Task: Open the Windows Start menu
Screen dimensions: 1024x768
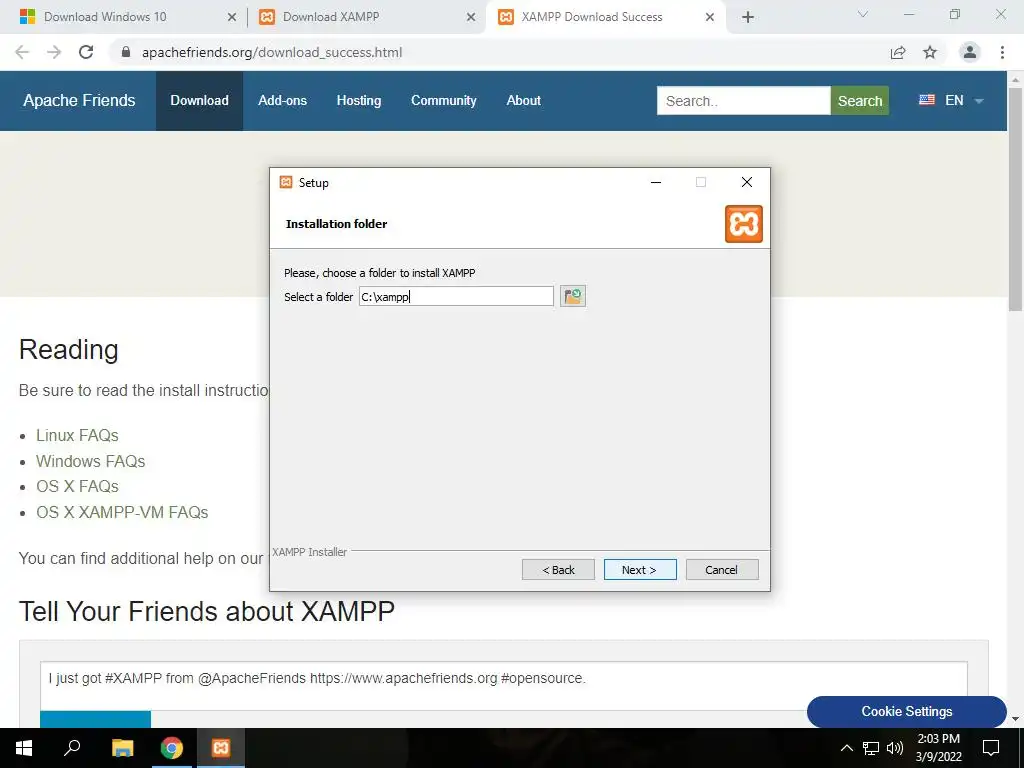Action: 24,748
